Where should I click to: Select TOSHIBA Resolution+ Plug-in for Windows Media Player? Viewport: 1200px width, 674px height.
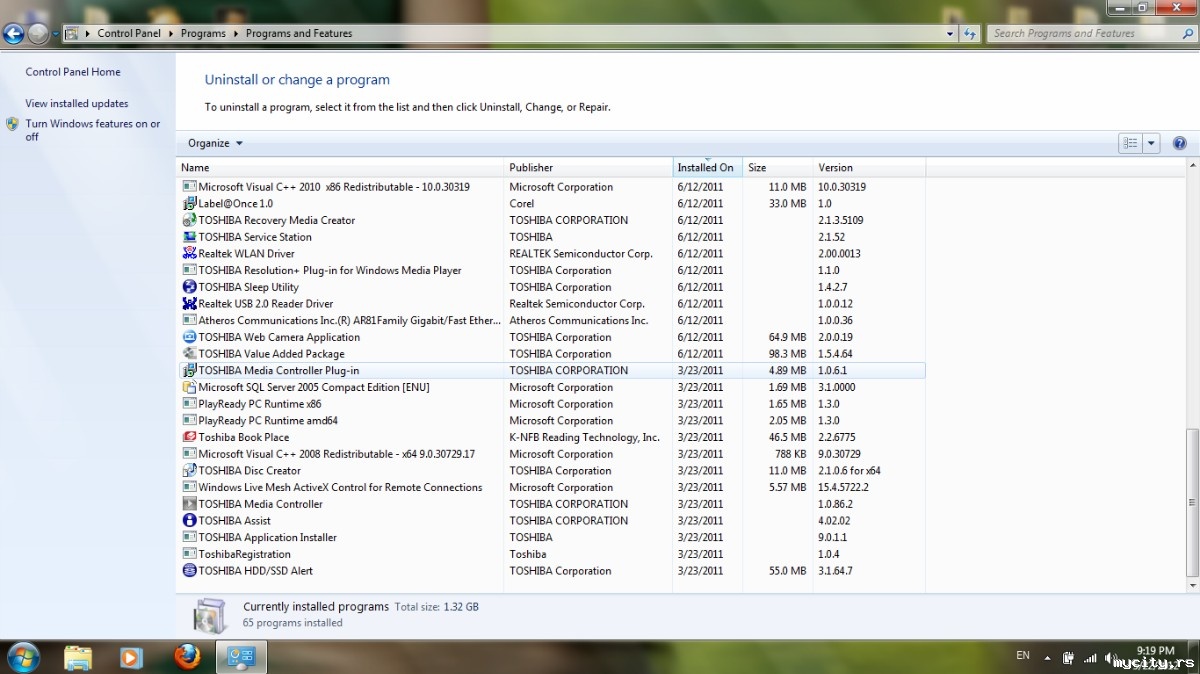click(551, 270)
